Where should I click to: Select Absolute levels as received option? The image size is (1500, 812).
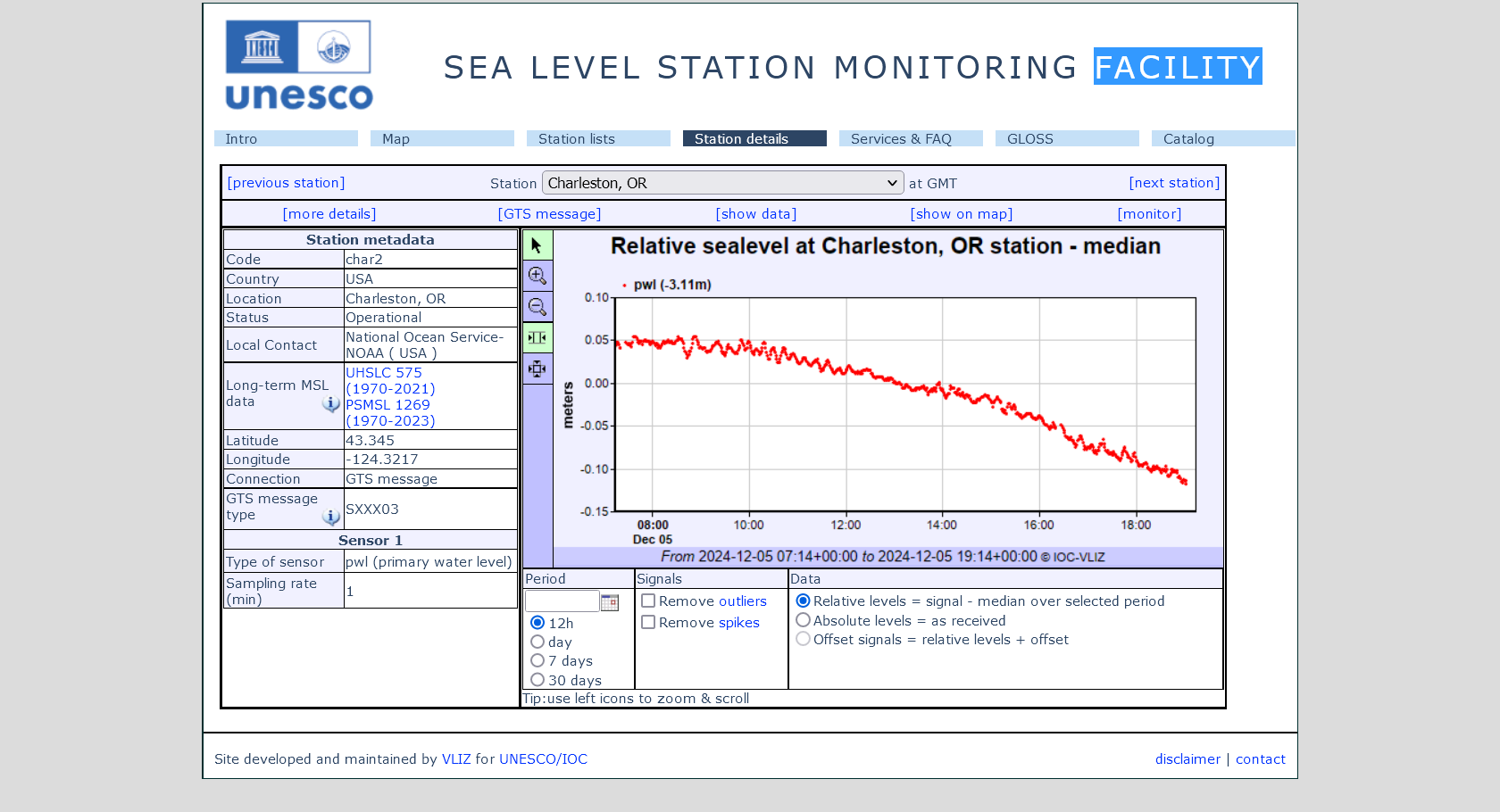point(803,620)
